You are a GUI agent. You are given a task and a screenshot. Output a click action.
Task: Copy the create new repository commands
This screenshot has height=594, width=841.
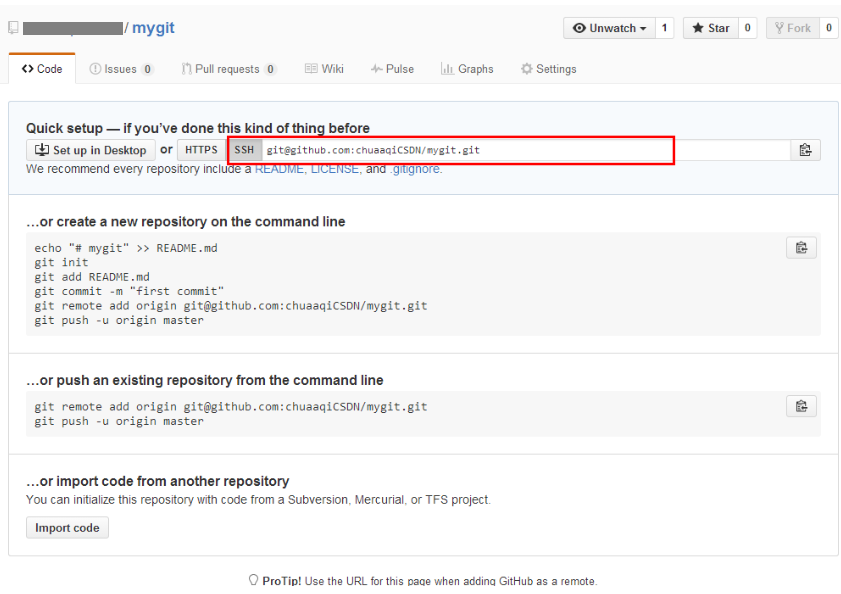coord(801,248)
